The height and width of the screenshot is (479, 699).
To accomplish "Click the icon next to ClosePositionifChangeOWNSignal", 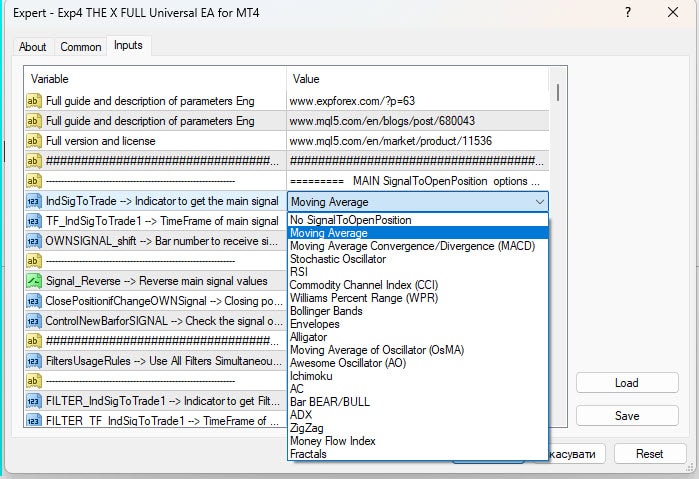I will point(33,301).
